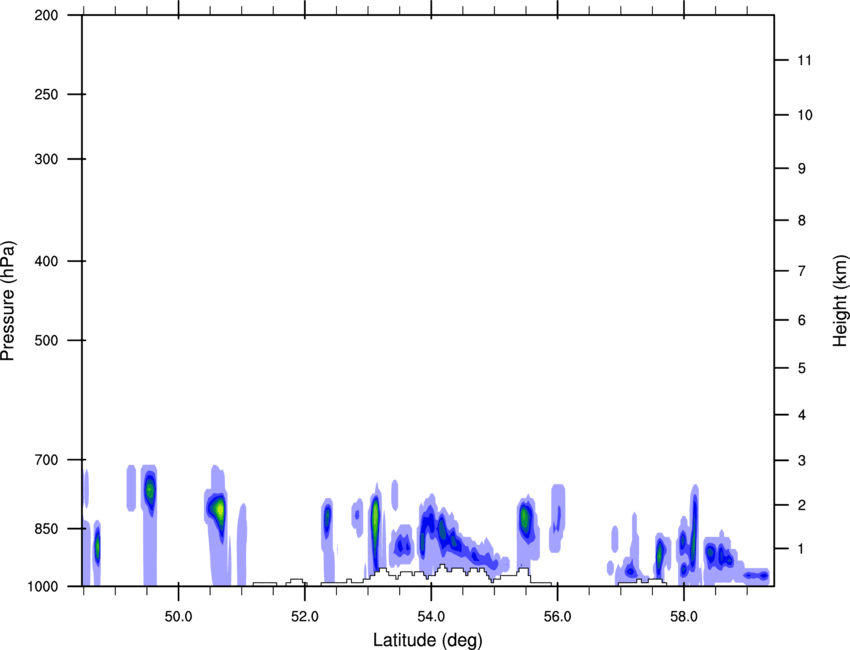Click the 5 km height label

click(x=802, y=368)
